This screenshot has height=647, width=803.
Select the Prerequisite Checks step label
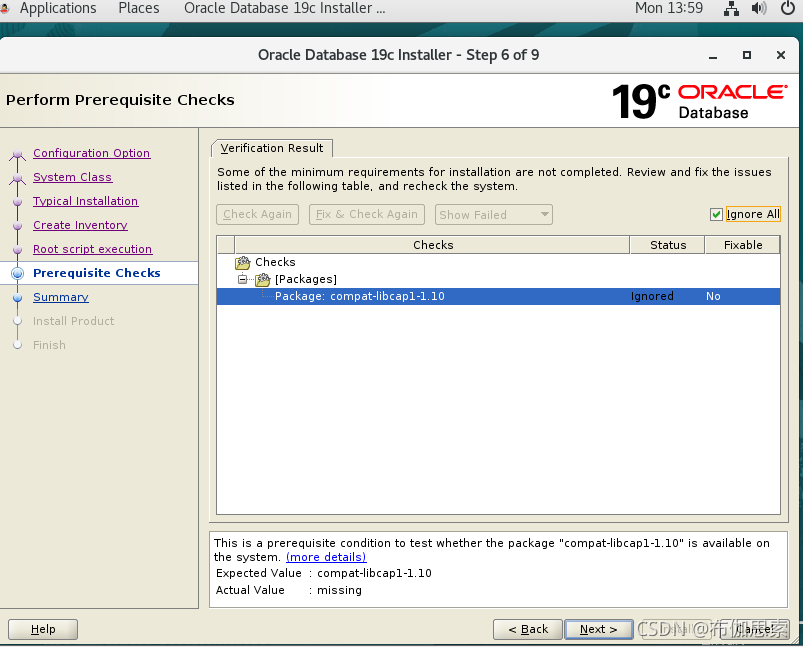(97, 274)
